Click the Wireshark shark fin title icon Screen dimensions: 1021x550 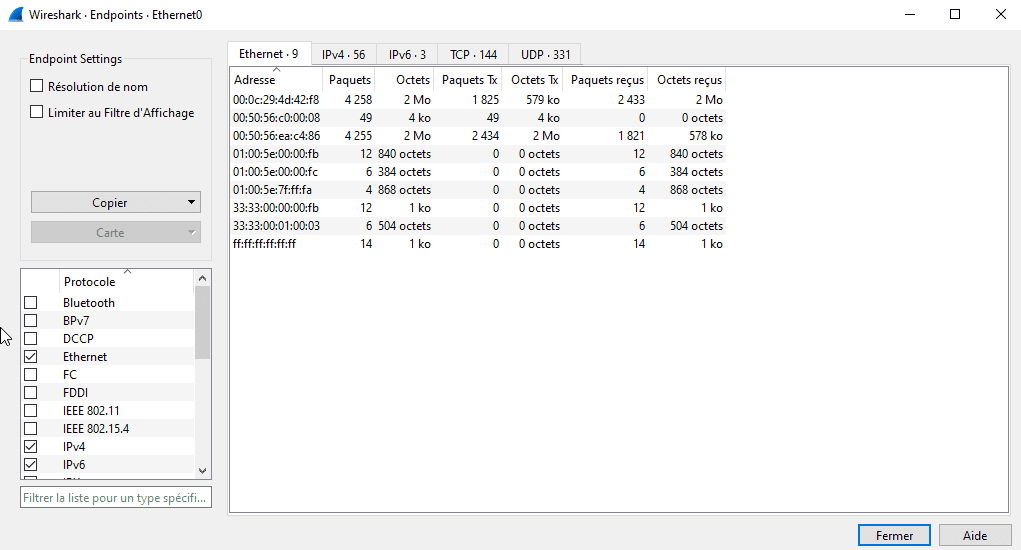tap(16, 14)
